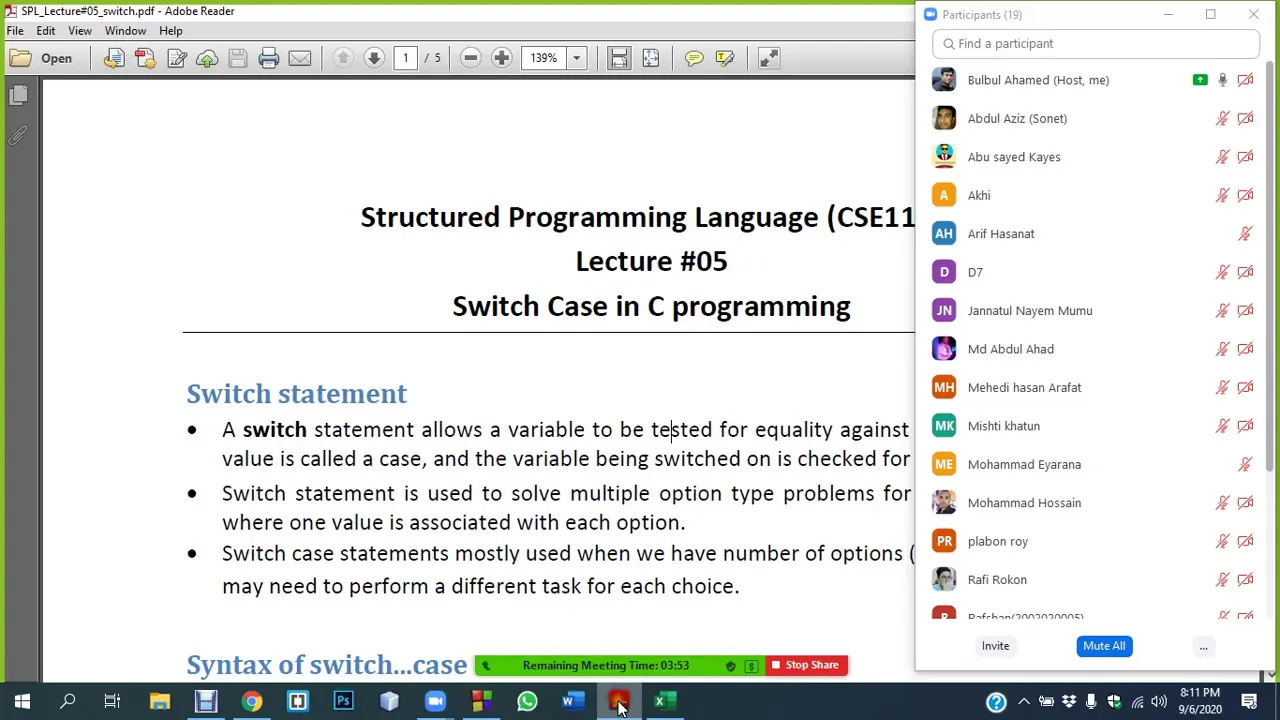Viewport: 1280px width, 720px height.
Task: Click the Invite button
Action: [995, 646]
